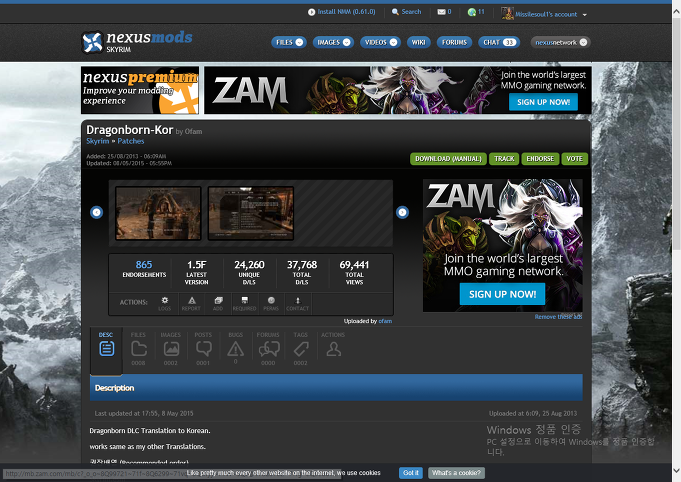Expand the Files menu dropdown
The width and height of the screenshot is (681, 482).
point(299,42)
